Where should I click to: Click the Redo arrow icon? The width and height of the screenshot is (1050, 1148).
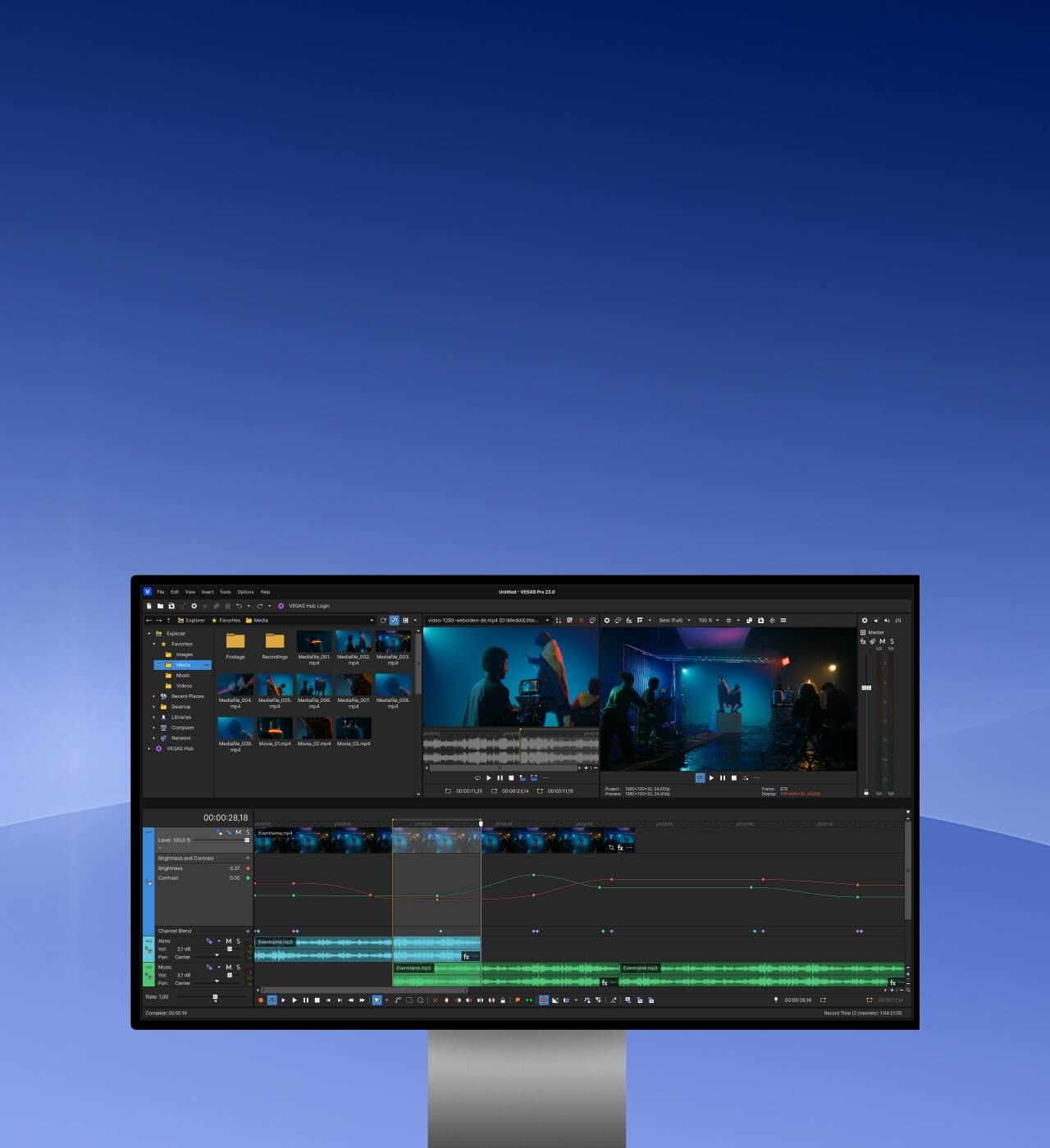259,606
